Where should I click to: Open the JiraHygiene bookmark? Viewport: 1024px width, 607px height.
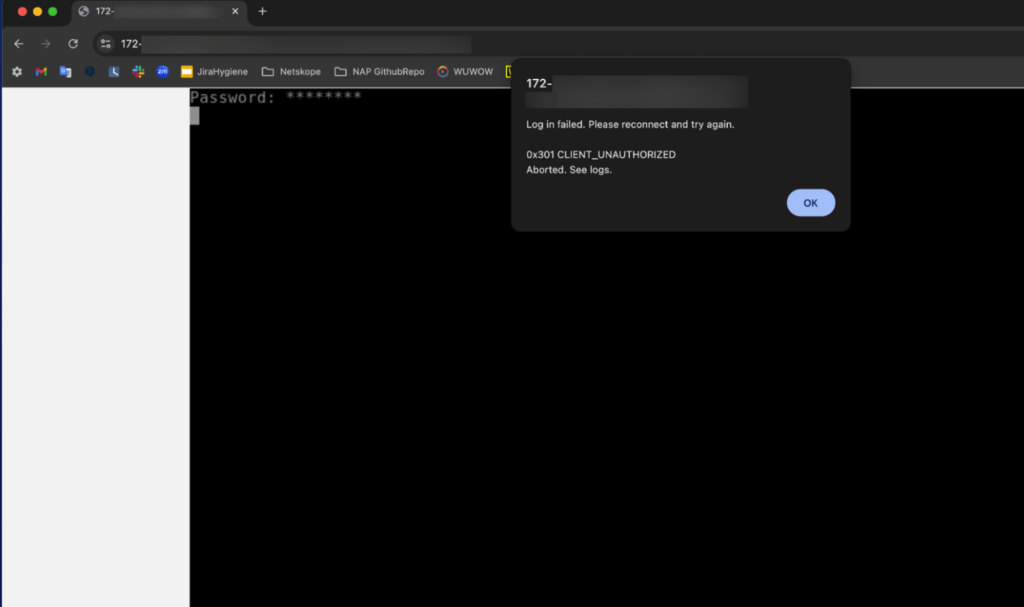coord(218,72)
